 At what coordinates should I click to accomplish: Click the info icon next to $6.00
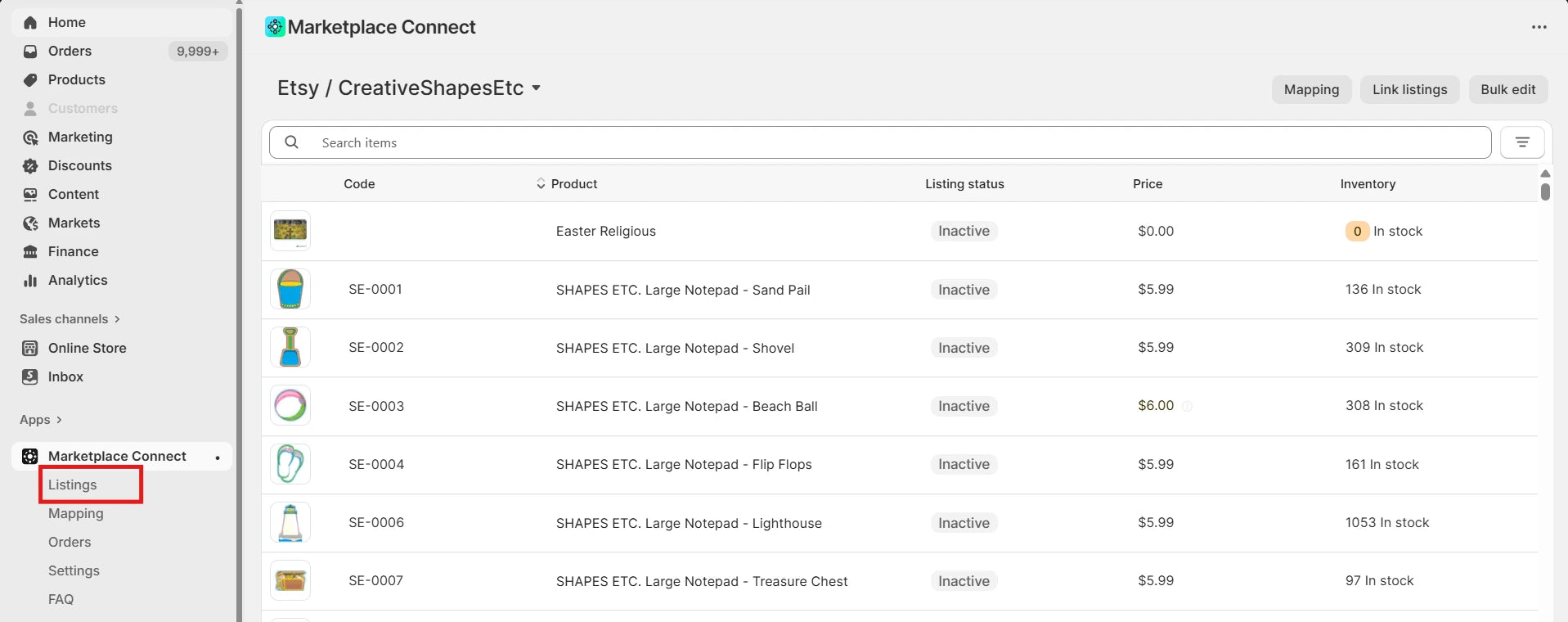[x=1187, y=406]
